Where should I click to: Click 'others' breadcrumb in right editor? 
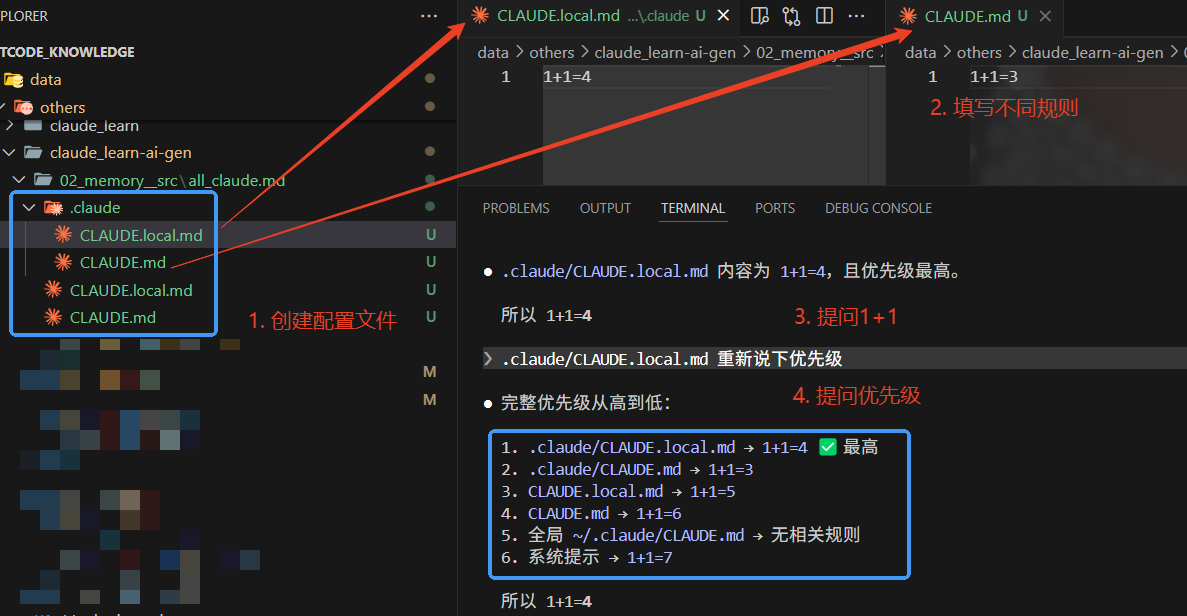pos(979,52)
